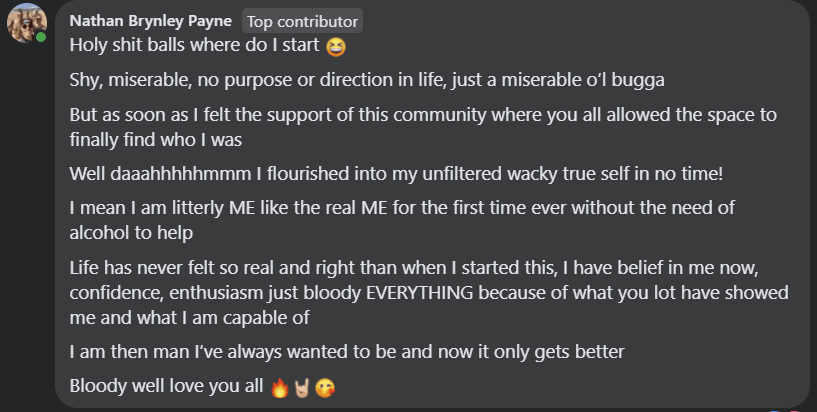This screenshot has height=412, width=817.
Task: Click the Top contributor badge
Action: point(303,20)
